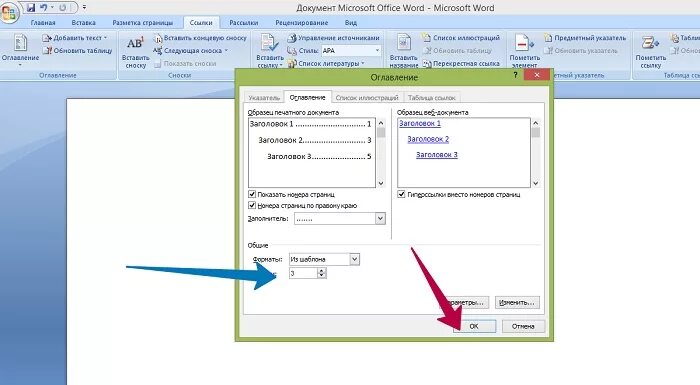Click Заголовок 3 line in print preview
This screenshot has width=700, height=385.
pyautogui.click(x=319, y=156)
